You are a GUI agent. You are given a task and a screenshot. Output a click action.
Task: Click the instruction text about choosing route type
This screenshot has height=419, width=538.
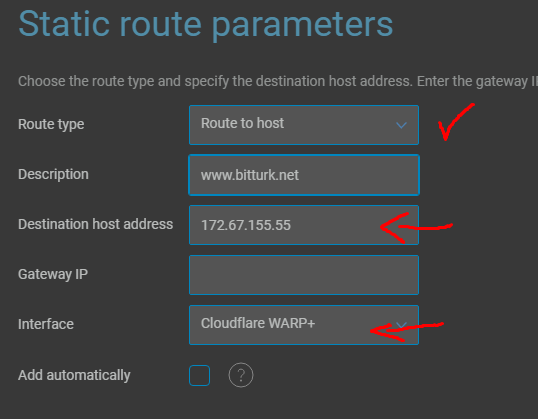(x=278, y=82)
